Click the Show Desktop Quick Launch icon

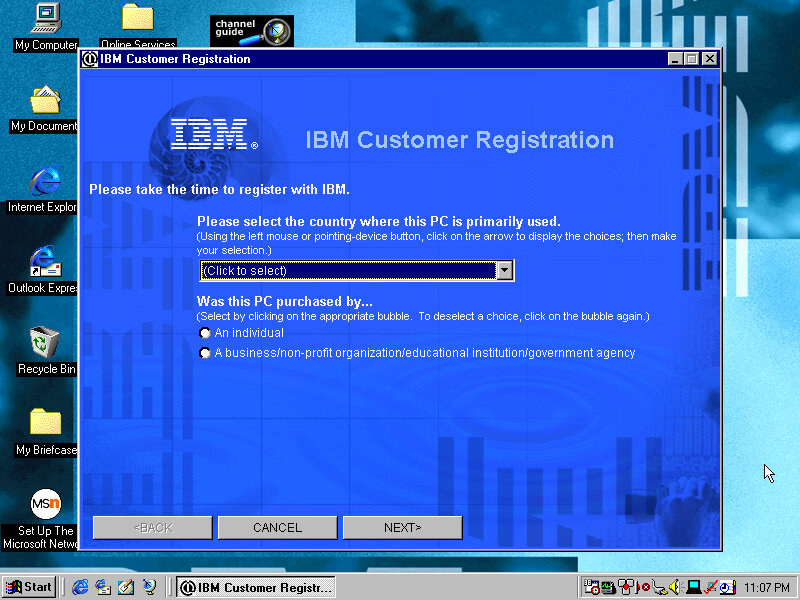coord(127,587)
